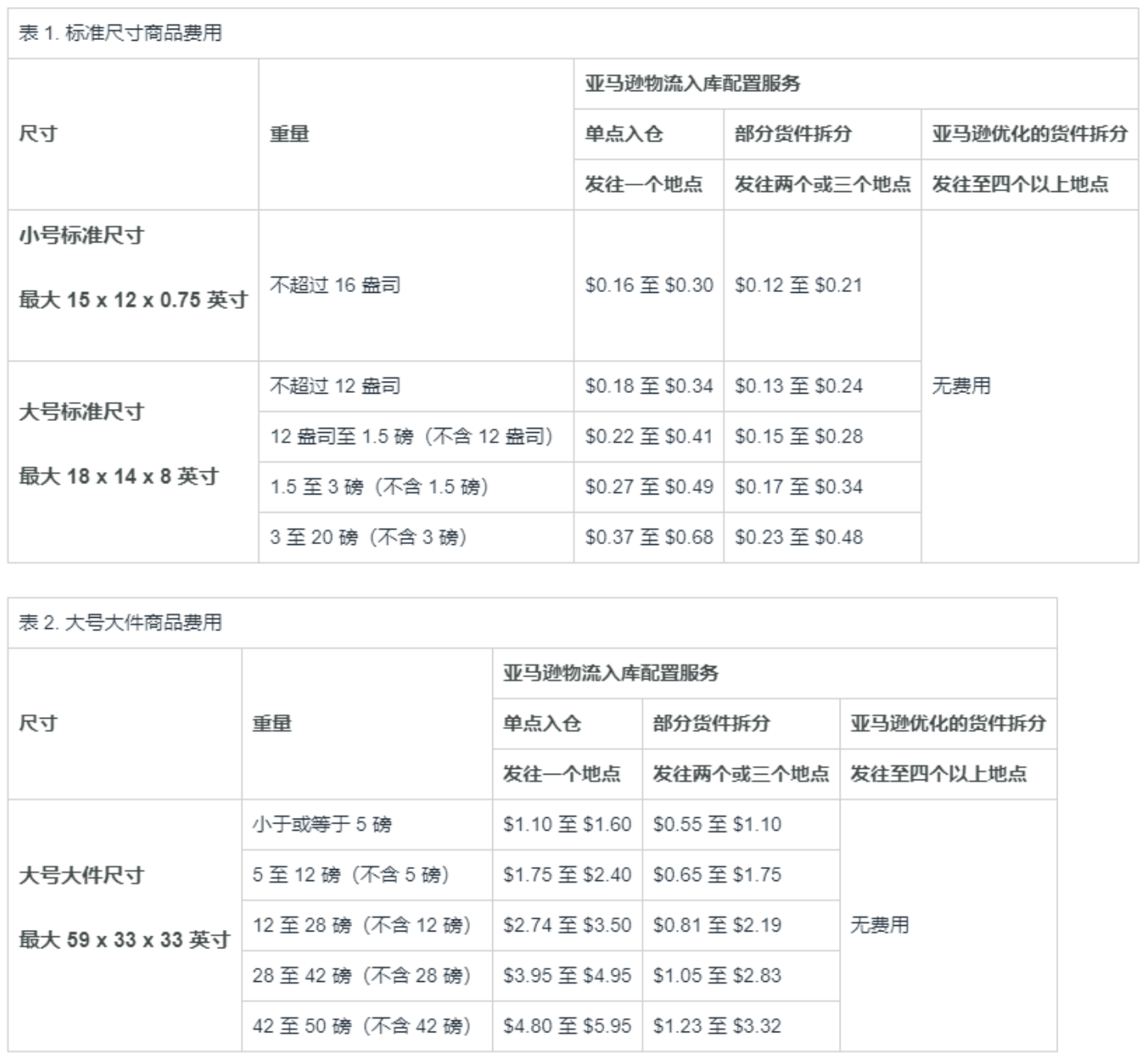Click the '$1.75 至 $2.40' fee cell

click(x=567, y=875)
